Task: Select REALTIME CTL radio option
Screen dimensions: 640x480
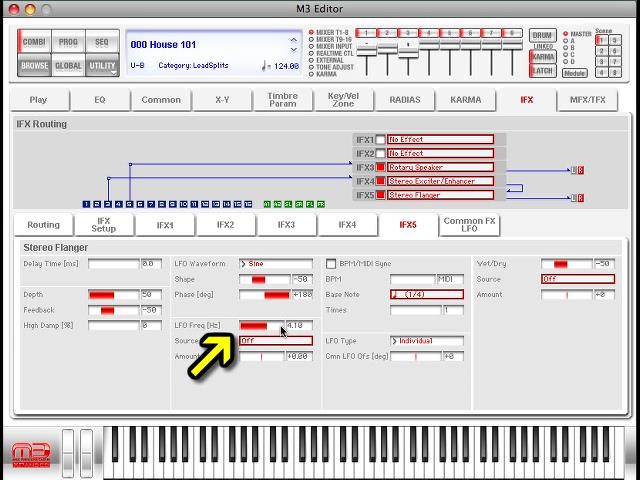Action: tap(311, 53)
